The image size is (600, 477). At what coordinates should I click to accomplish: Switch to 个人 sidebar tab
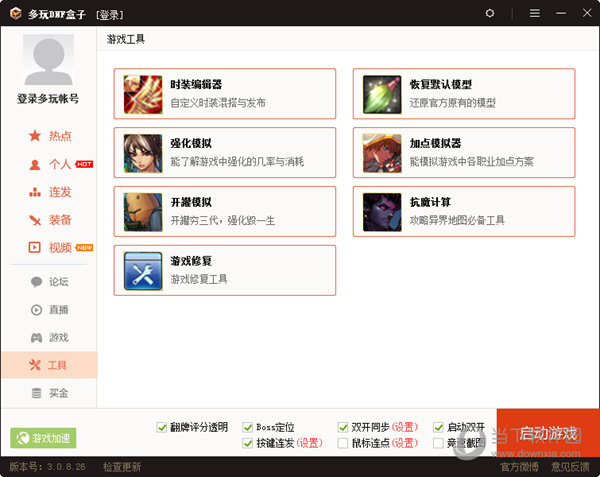pyautogui.click(x=50, y=164)
